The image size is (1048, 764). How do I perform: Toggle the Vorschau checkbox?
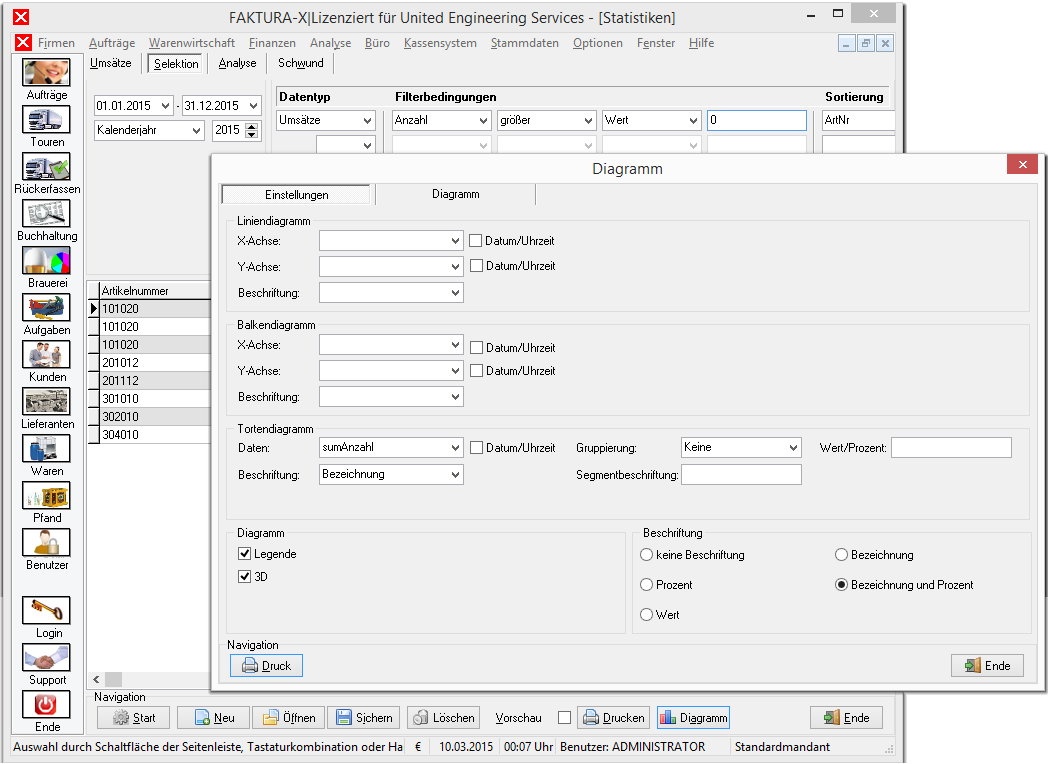click(565, 718)
